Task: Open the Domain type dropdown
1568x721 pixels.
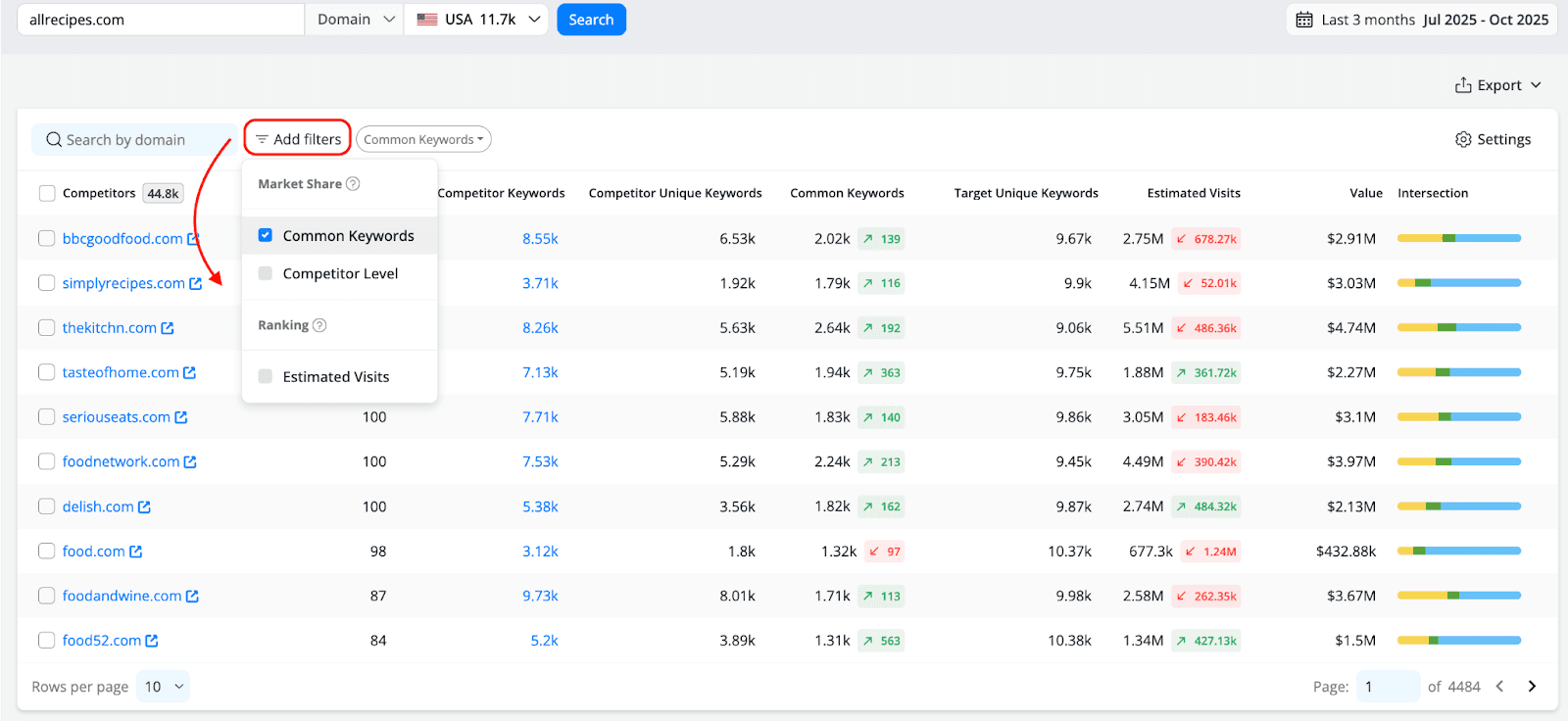Action: click(355, 20)
